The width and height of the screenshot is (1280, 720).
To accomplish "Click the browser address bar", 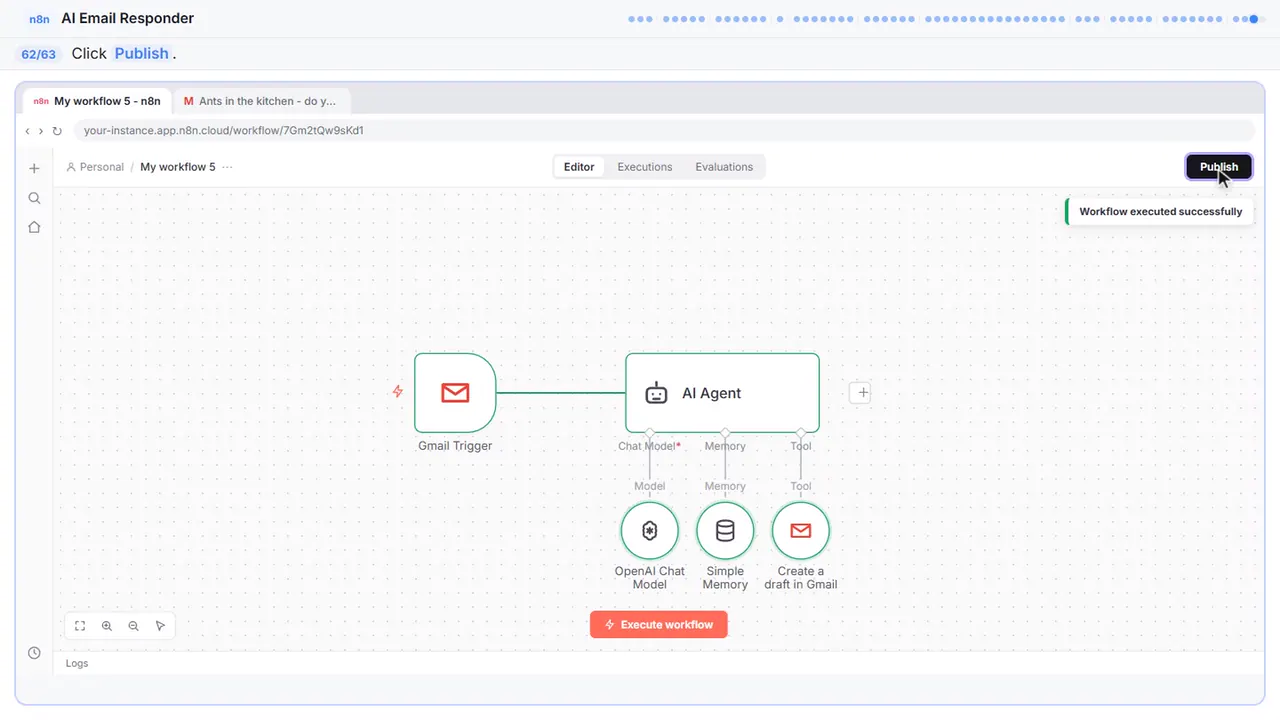I will click(x=663, y=131).
